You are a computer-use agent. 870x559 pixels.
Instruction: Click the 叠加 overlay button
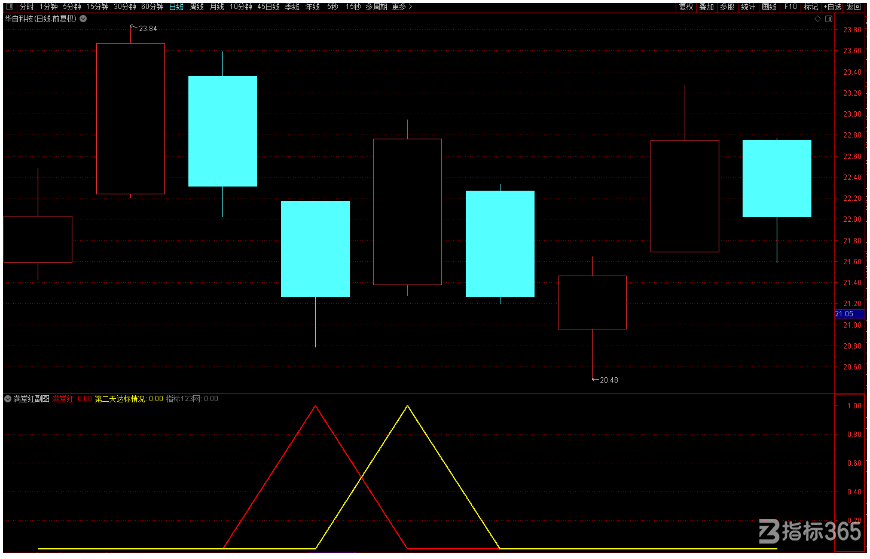pyautogui.click(x=706, y=7)
